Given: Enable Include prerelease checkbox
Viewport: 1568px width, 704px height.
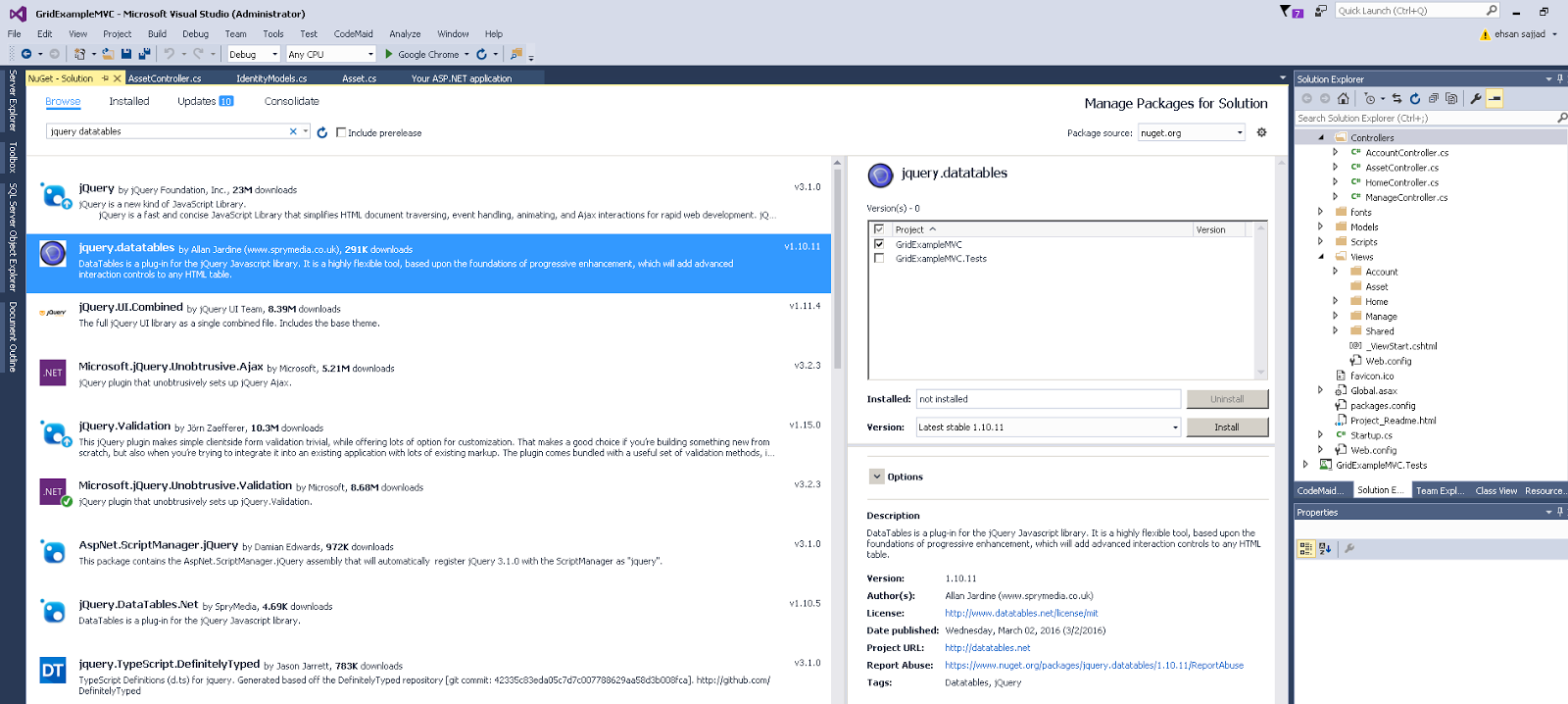Looking at the screenshot, I should (341, 132).
